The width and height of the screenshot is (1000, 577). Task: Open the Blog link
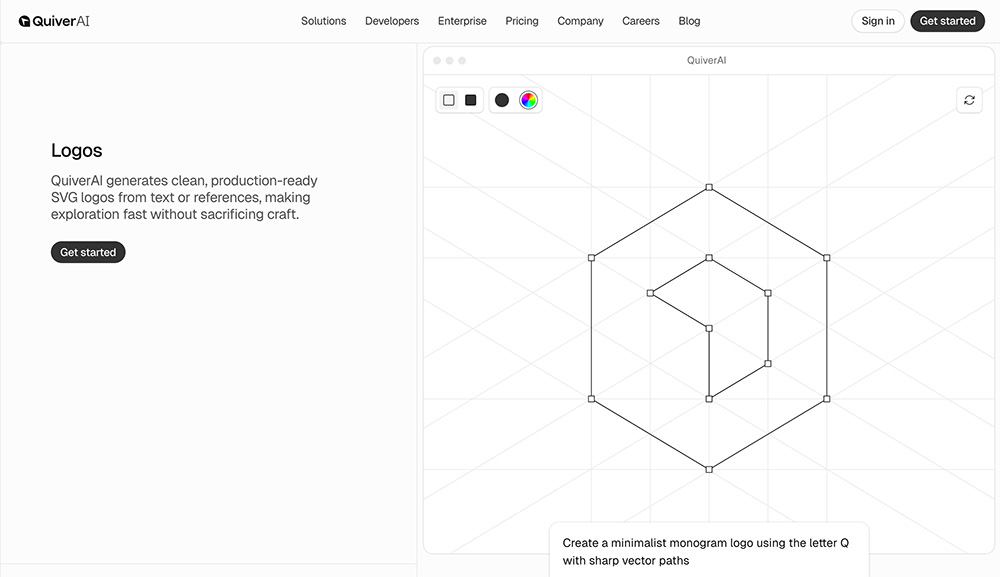[x=689, y=21]
